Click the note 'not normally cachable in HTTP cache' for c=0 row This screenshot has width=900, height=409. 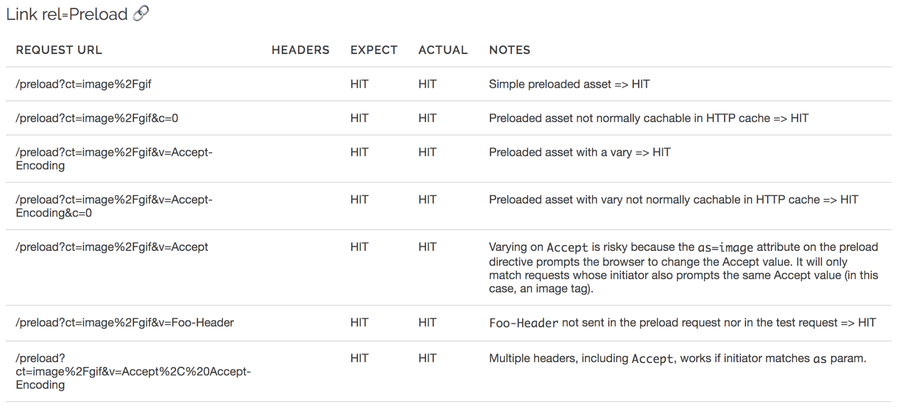(x=649, y=118)
